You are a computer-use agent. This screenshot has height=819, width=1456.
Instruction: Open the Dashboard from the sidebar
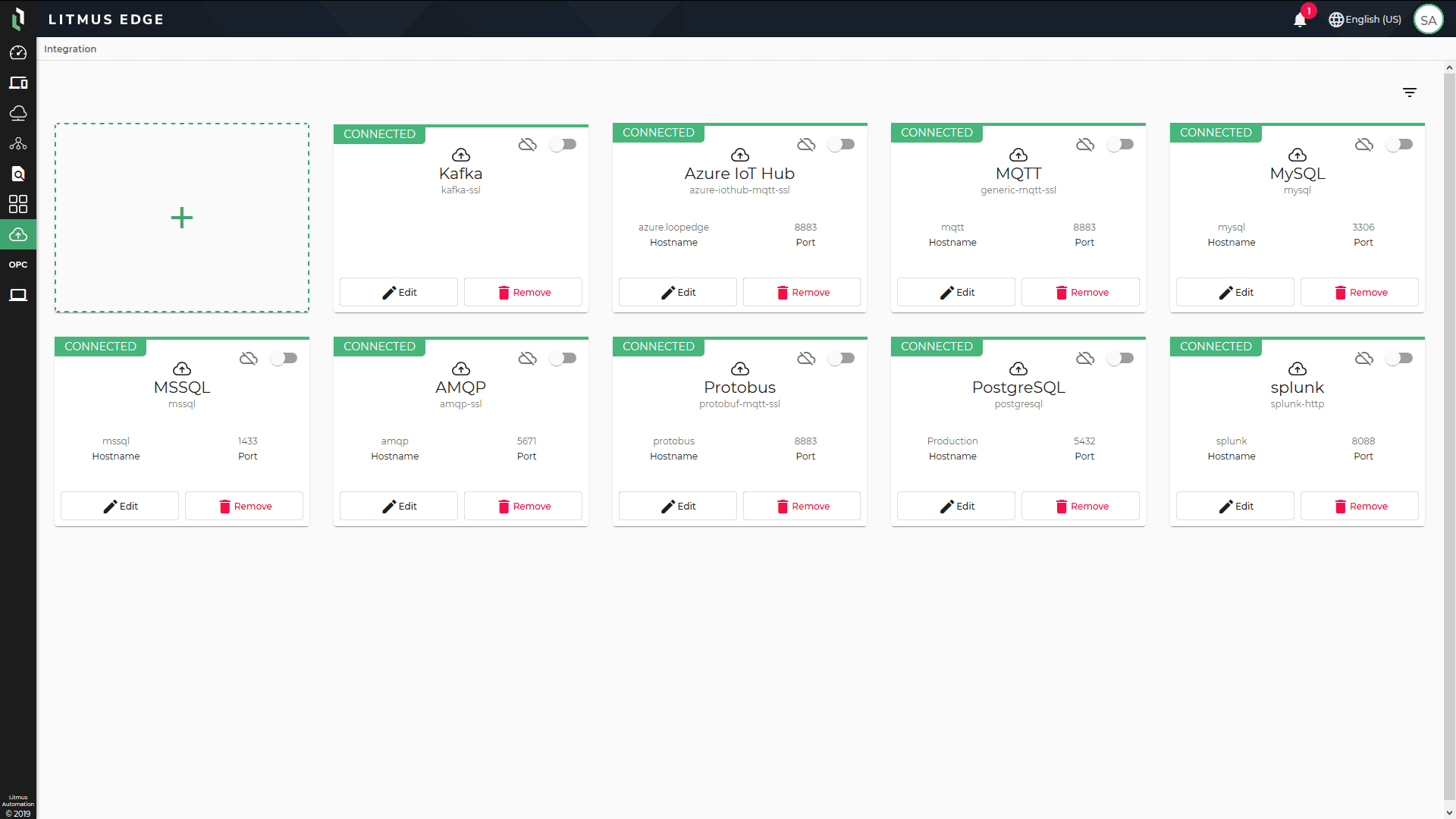18,52
